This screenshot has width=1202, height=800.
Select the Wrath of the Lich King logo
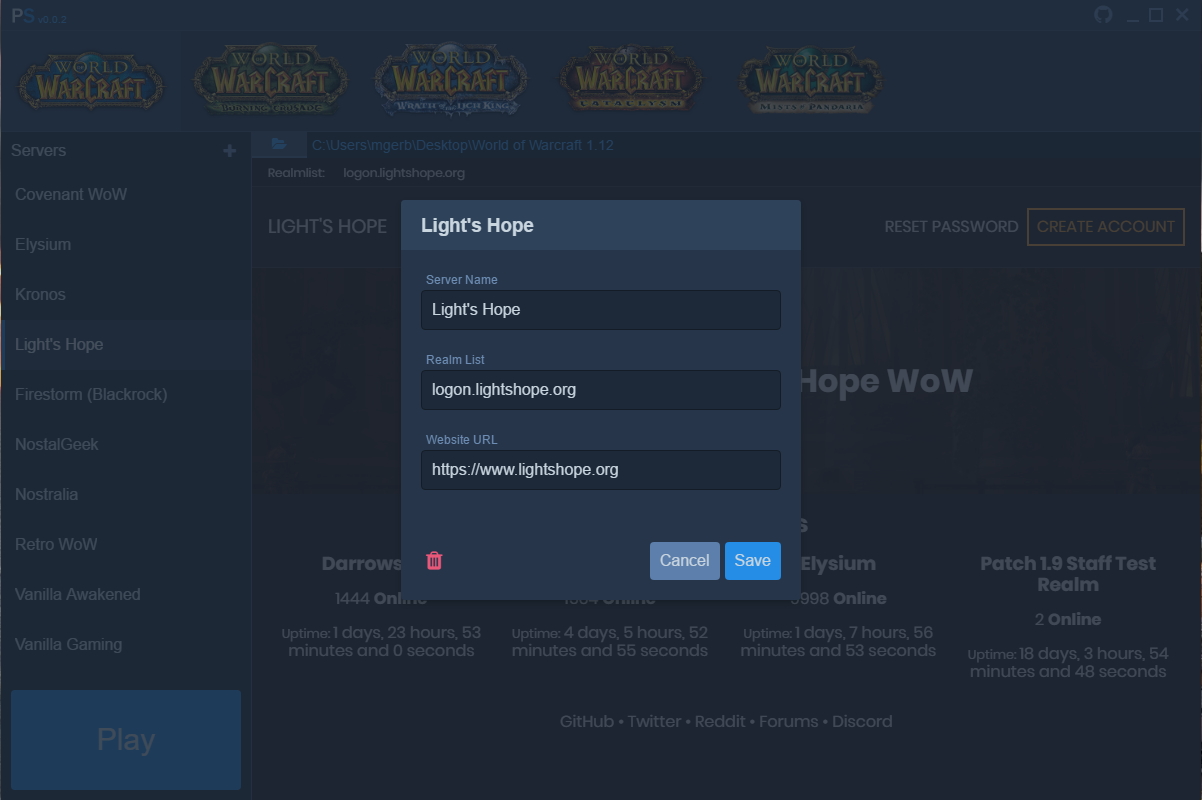(x=451, y=80)
